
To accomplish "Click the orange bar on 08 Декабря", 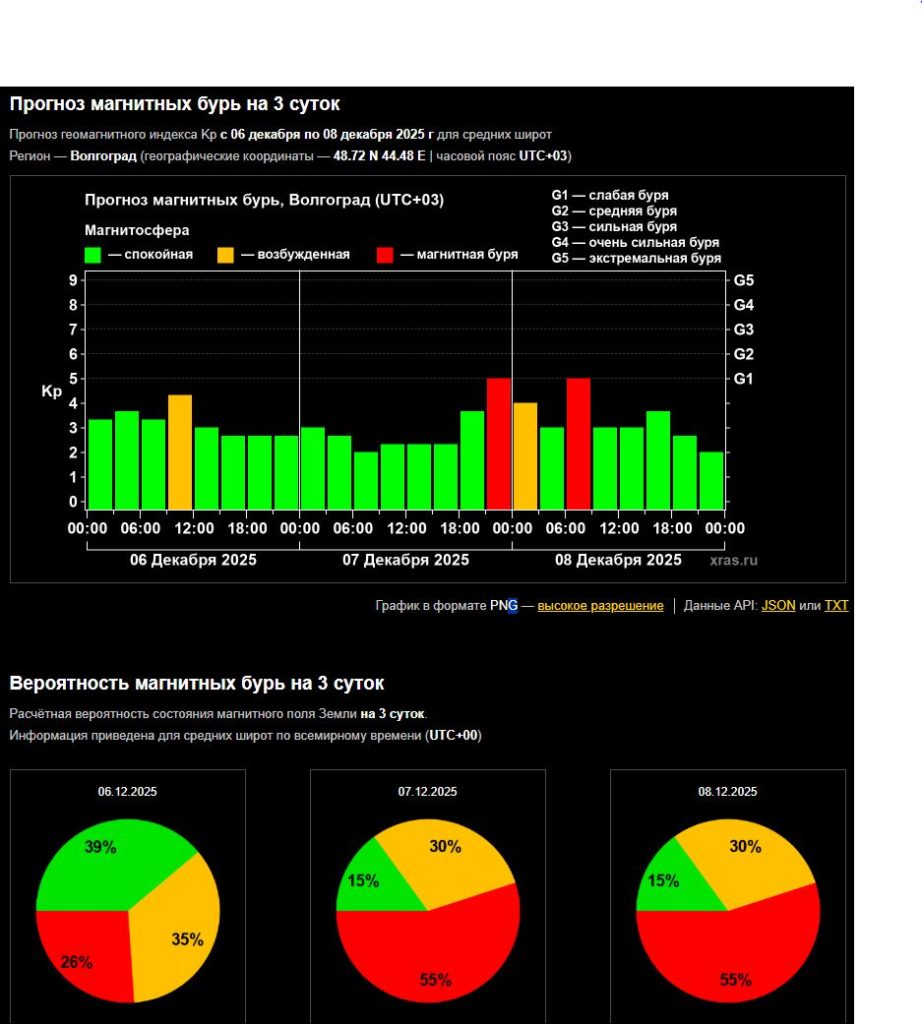I will click(525, 455).
